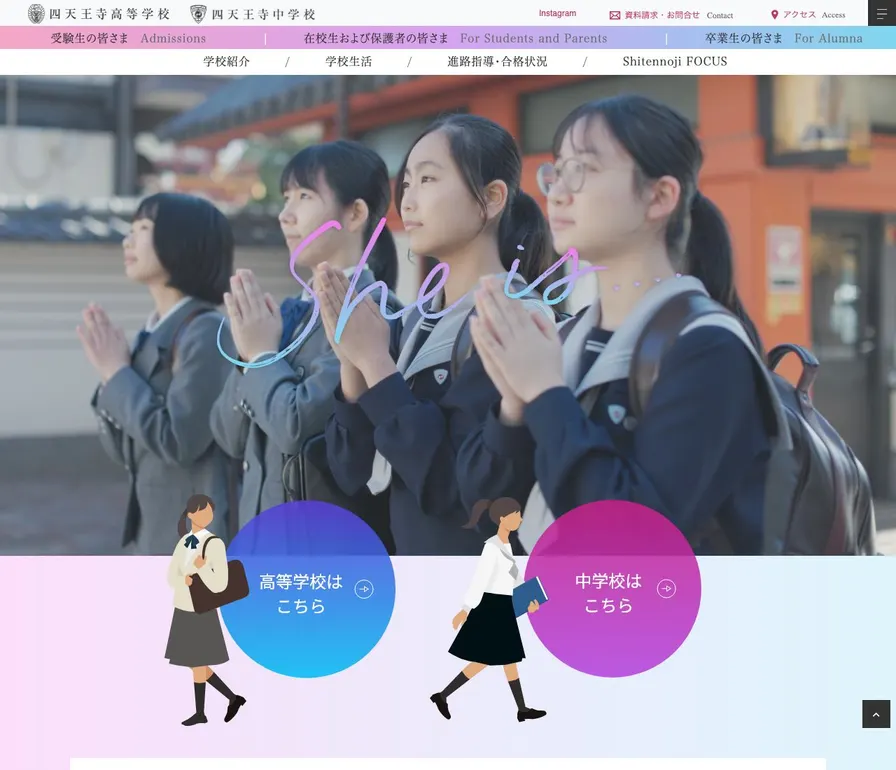Select 在校生および保護者の皆さま tab
Viewport: 896px width, 770px height.
pyautogui.click(x=455, y=38)
